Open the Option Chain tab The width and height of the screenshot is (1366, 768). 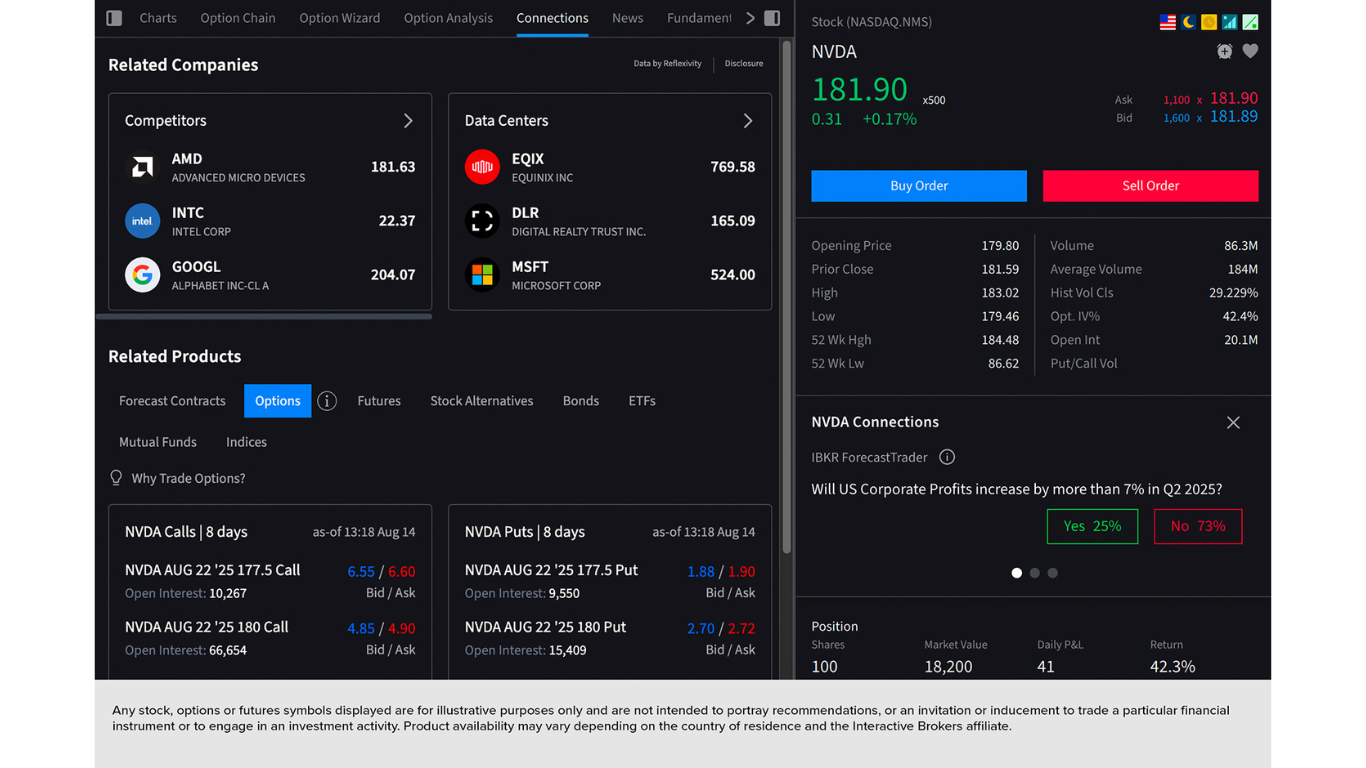pos(237,17)
